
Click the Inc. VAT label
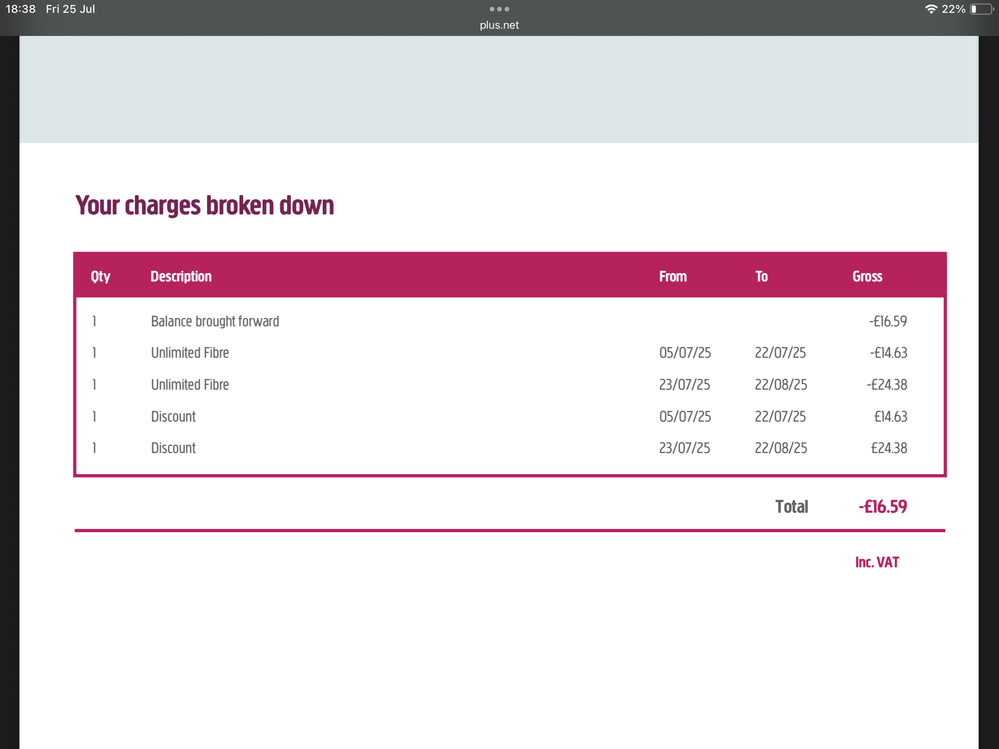coord(877,562)
